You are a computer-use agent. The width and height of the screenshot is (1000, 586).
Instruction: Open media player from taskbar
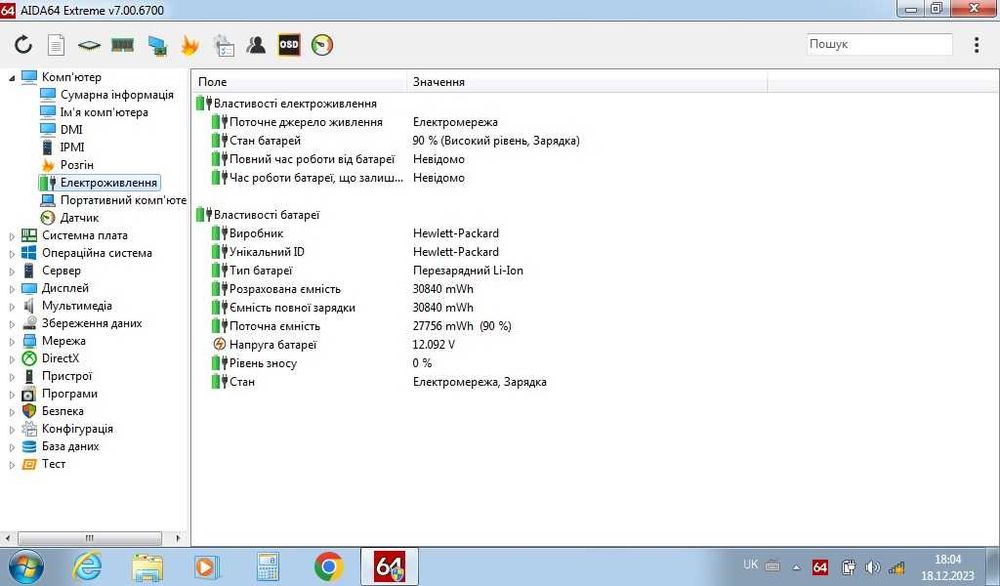point(206,567)
